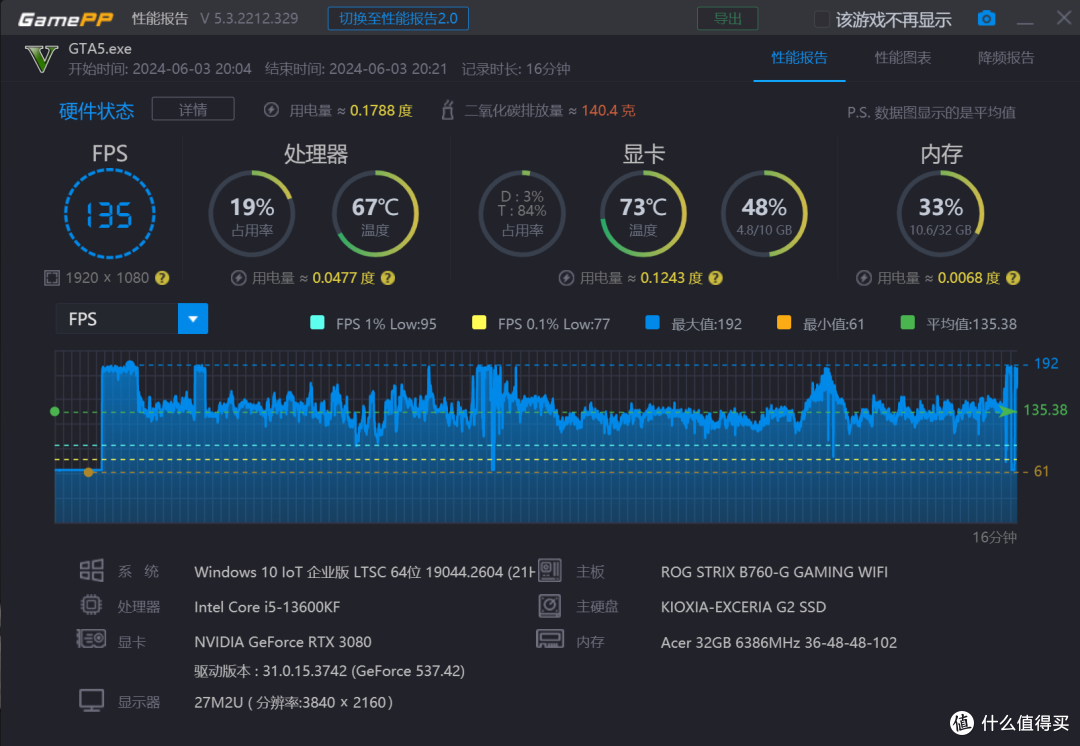
Task: Click the orange 最小值 legend swatch
Action: point(784,322)
